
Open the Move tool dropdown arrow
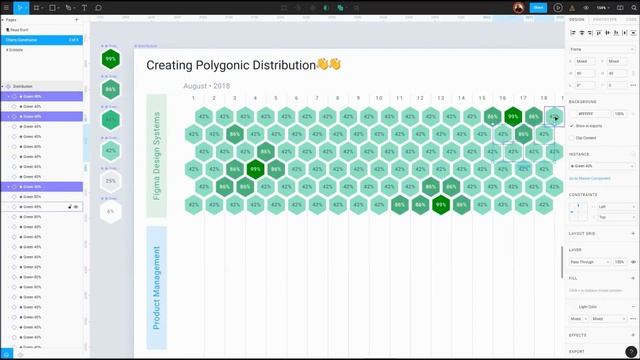tap(25, 8)
